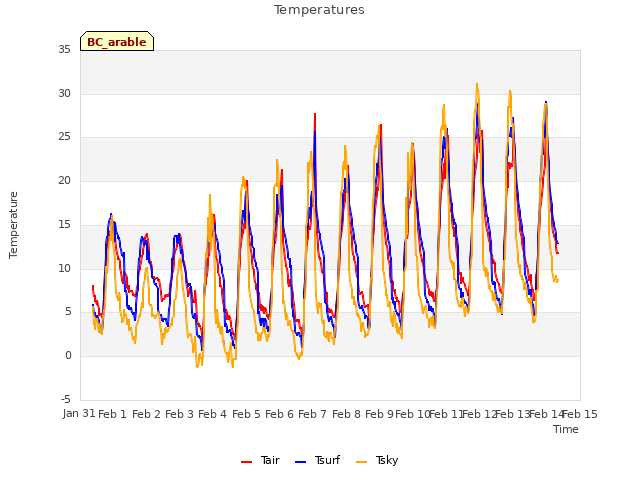Click the blue Tsurf legend marker

[x=300, y=462]
